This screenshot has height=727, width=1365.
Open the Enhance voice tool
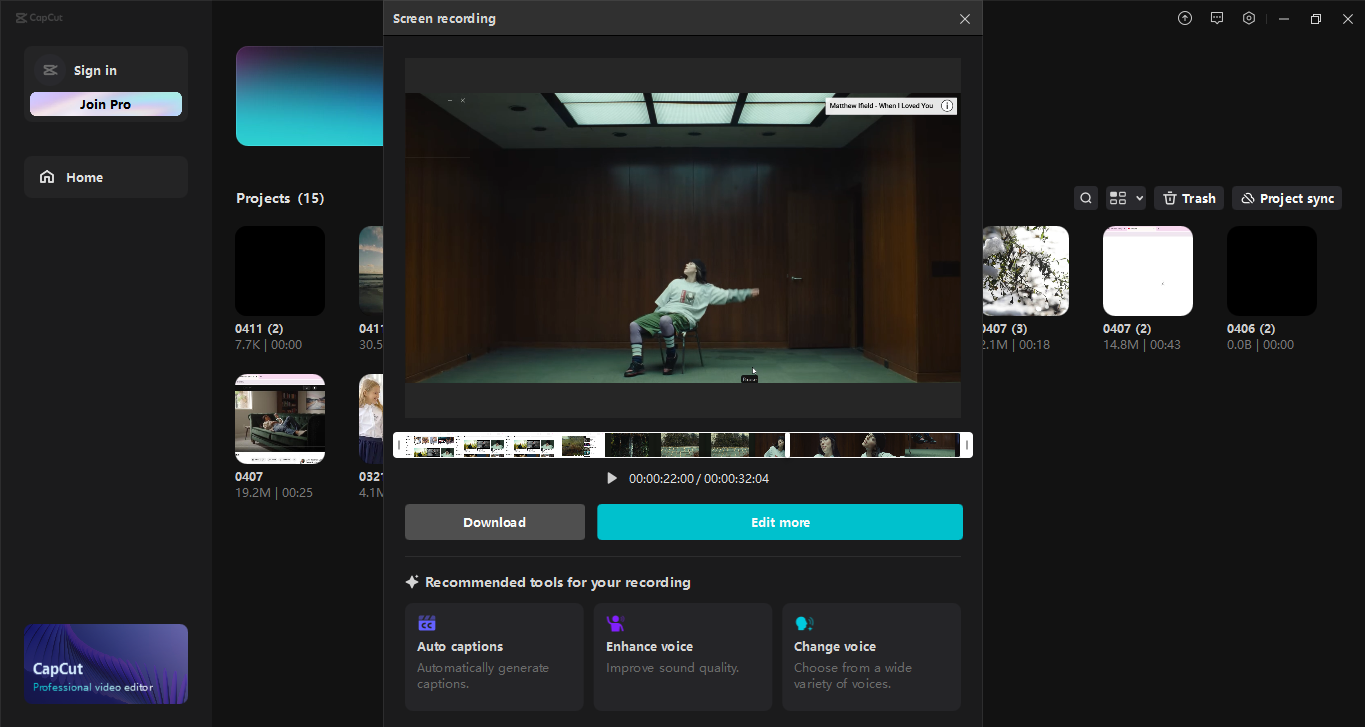[683, 657]
